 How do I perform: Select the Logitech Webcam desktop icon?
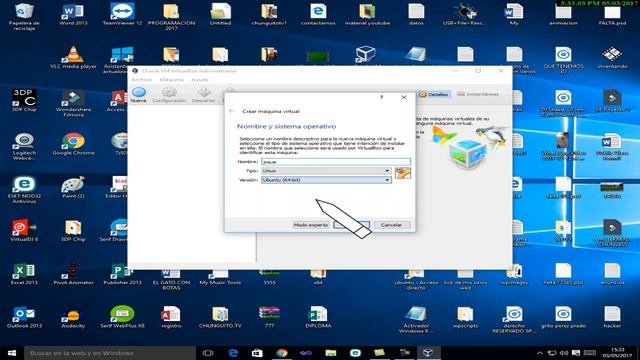click(24, 147)
